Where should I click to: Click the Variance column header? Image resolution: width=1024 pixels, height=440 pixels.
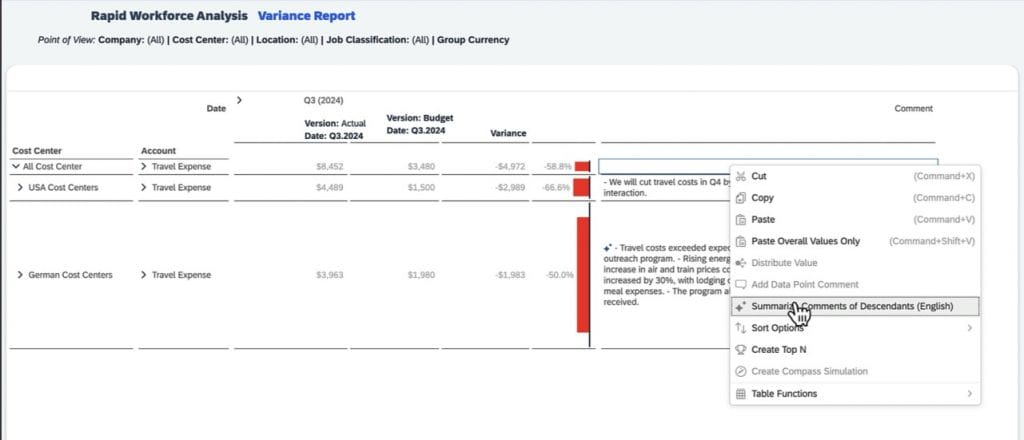point(508,133)
